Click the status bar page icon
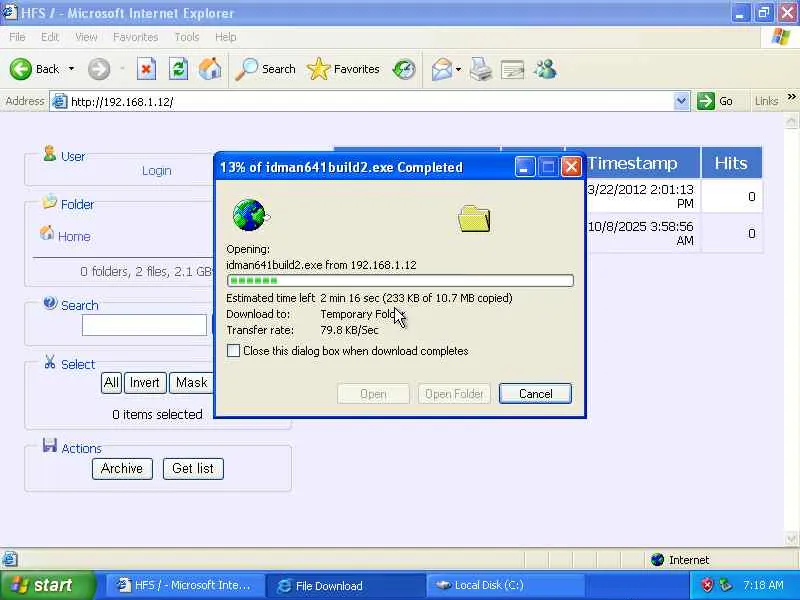 [10, 559]
